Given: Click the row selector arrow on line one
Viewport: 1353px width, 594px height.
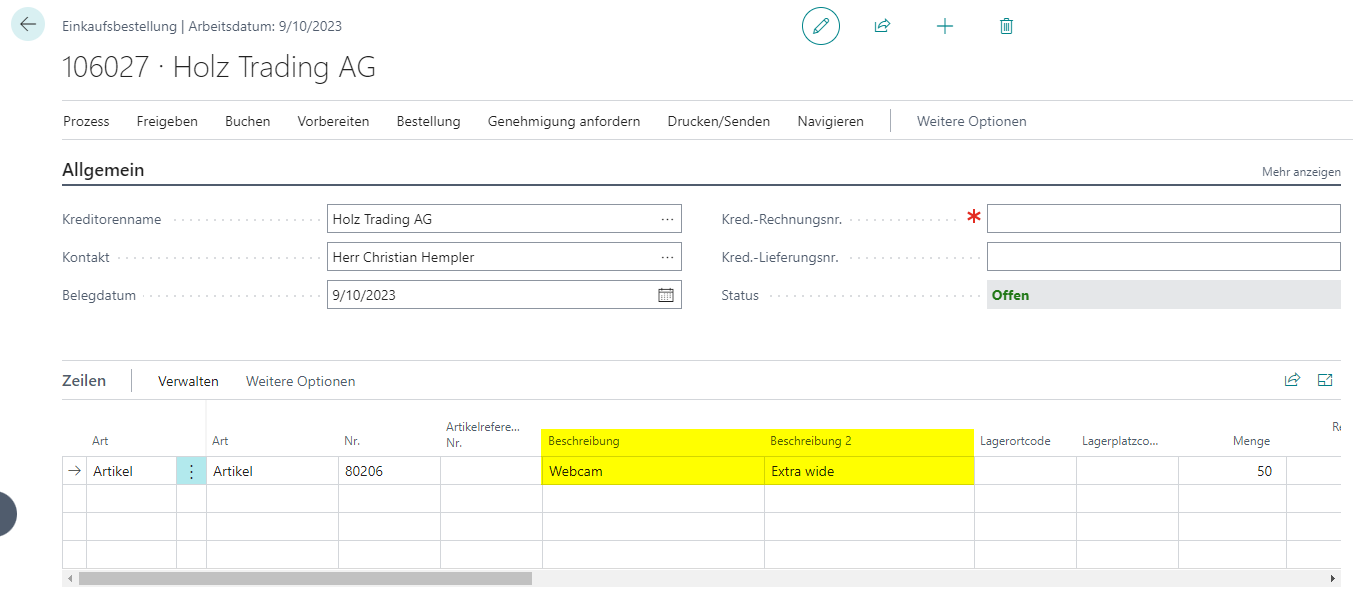Looking at the screenshot, I should click(74, 471).
